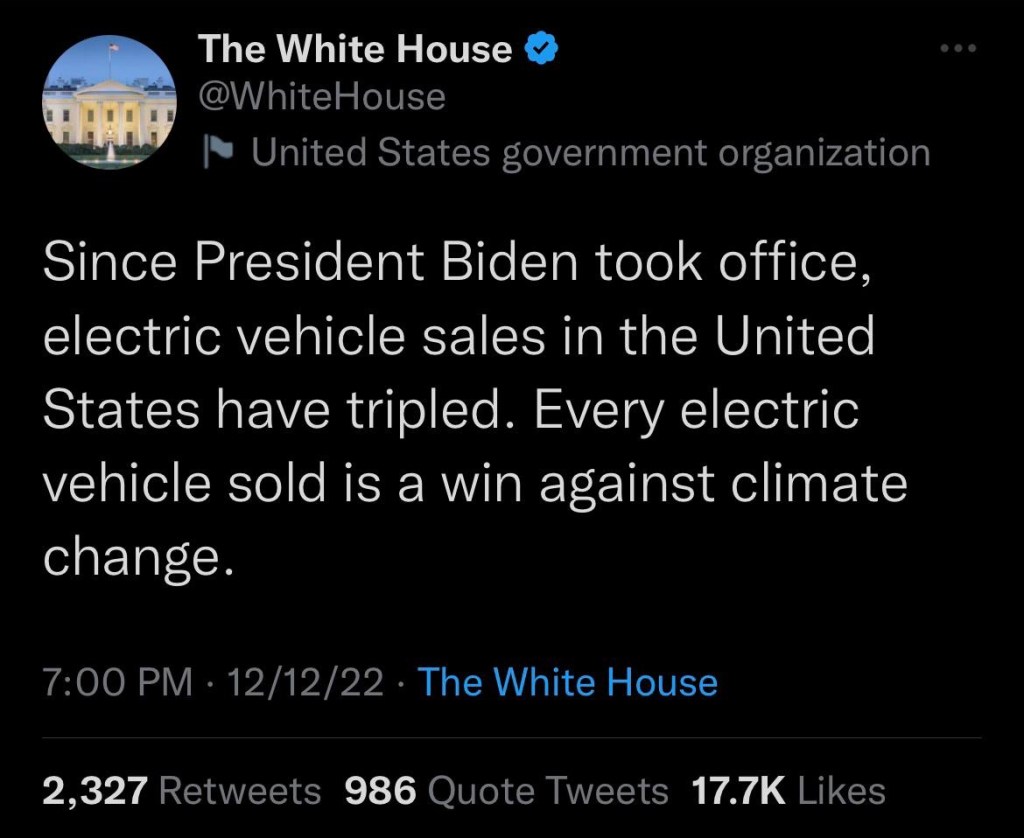Click the @WhiteHouse handle
Image resolution: width=1024 pixels, height=838 pixels.
(323, 97)
